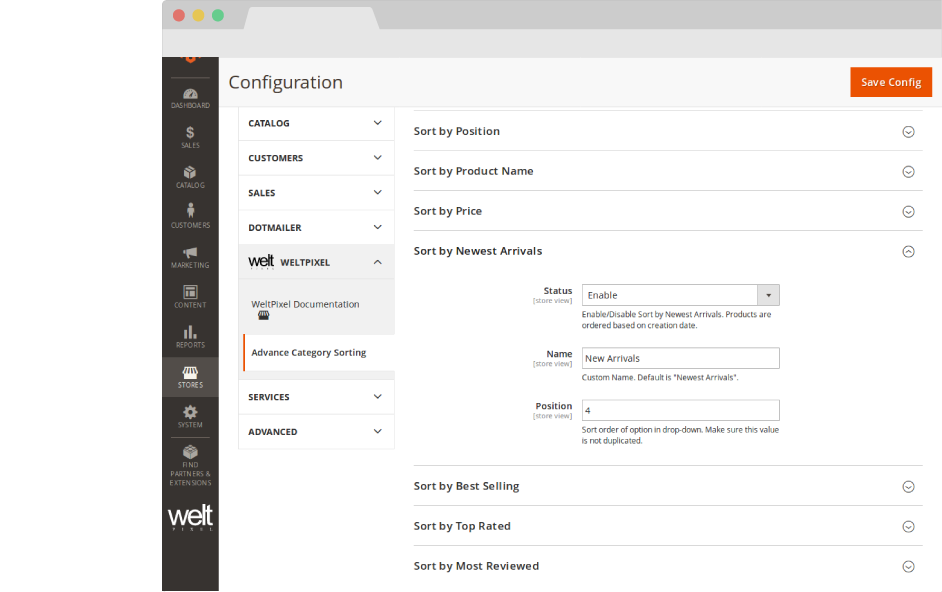Image resolution: width=942 pixels, height=592 pixels.
Task: Click the Name field with New Arrivals
Action: pos(680,358)
